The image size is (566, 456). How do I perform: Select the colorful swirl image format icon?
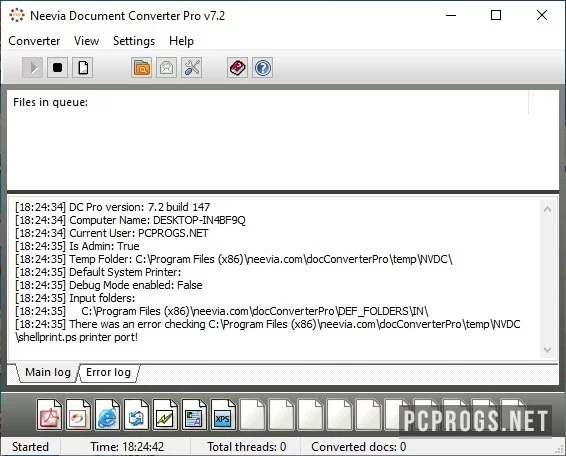coord(78,415)
